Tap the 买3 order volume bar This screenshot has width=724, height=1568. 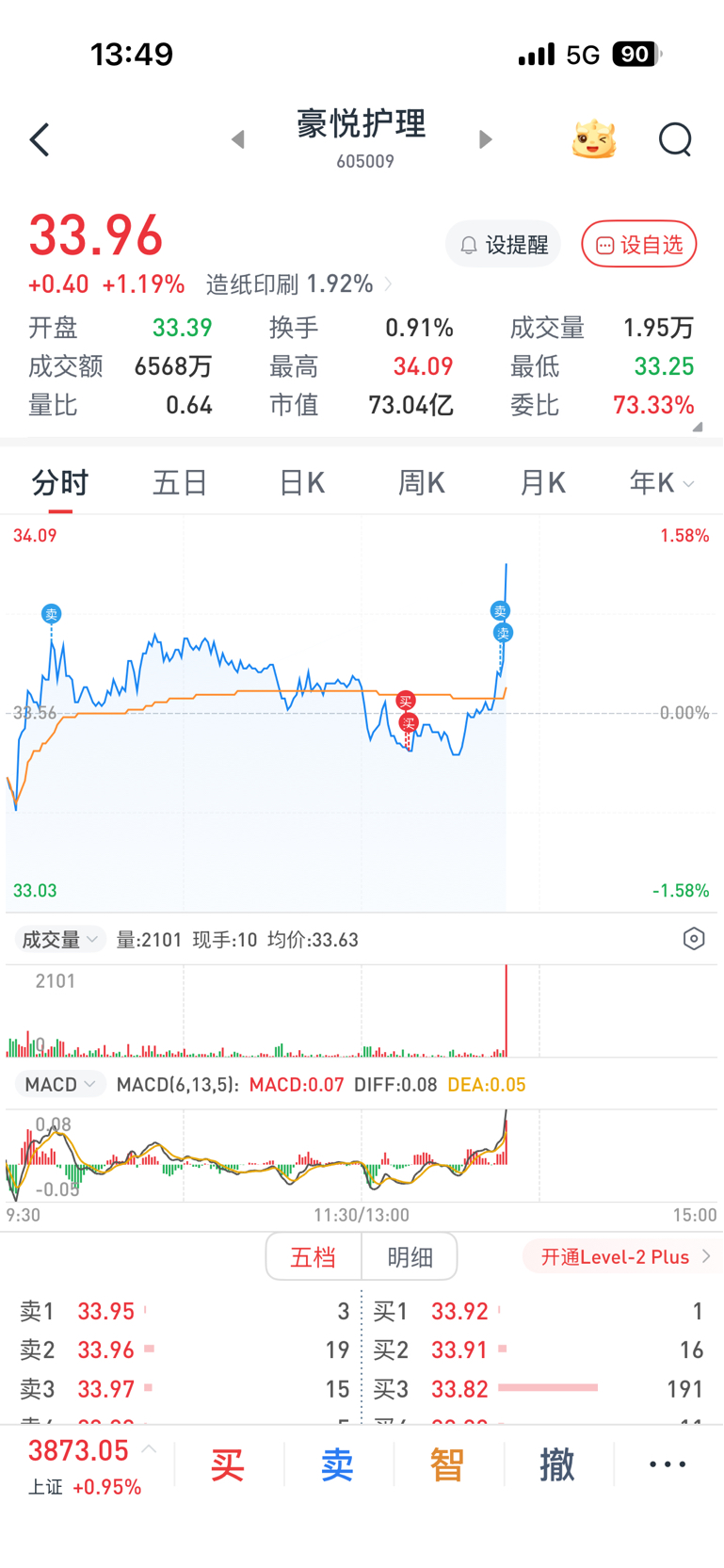pos(548,1388)
